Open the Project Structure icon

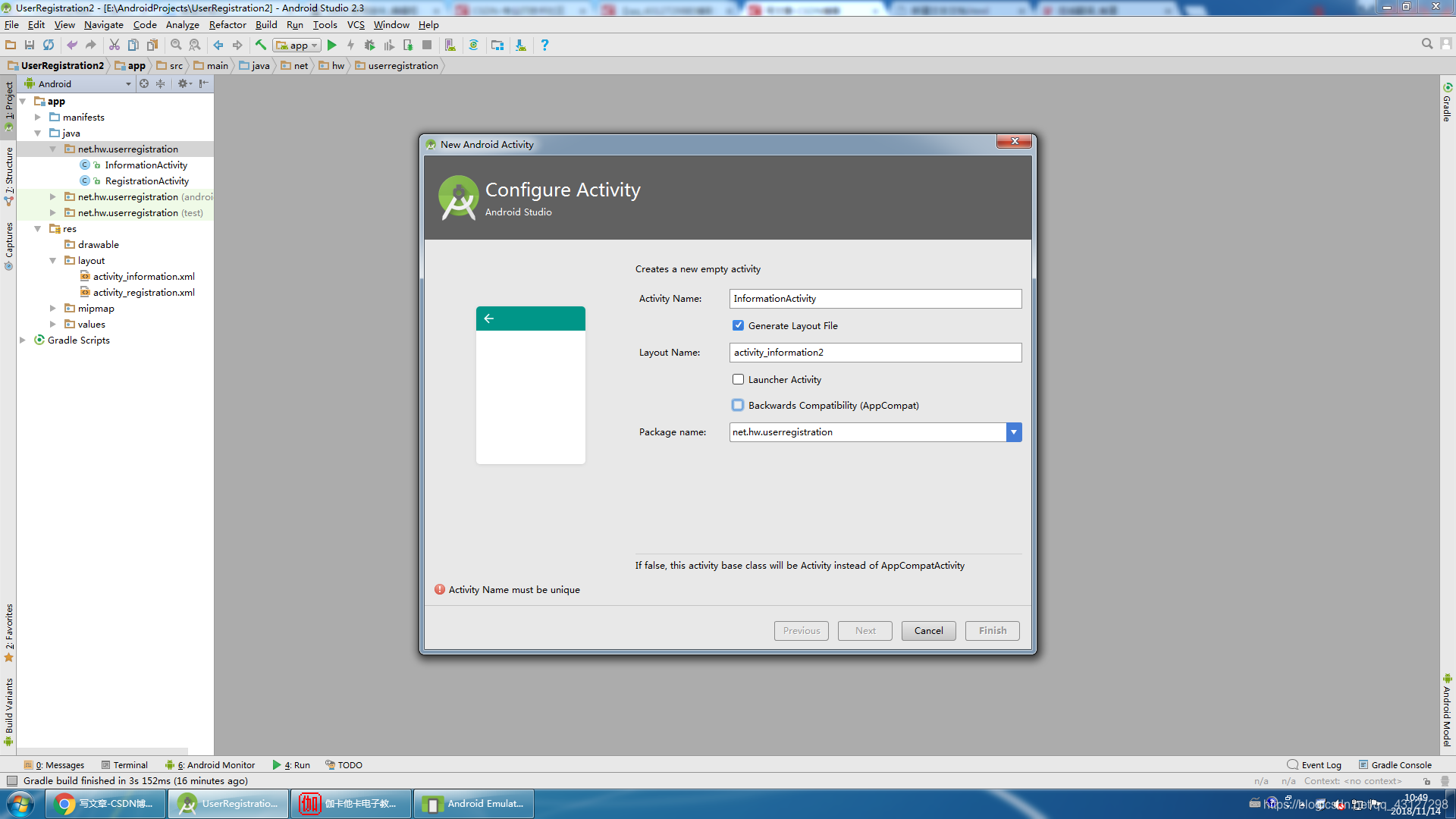click(x=497, y=45)
